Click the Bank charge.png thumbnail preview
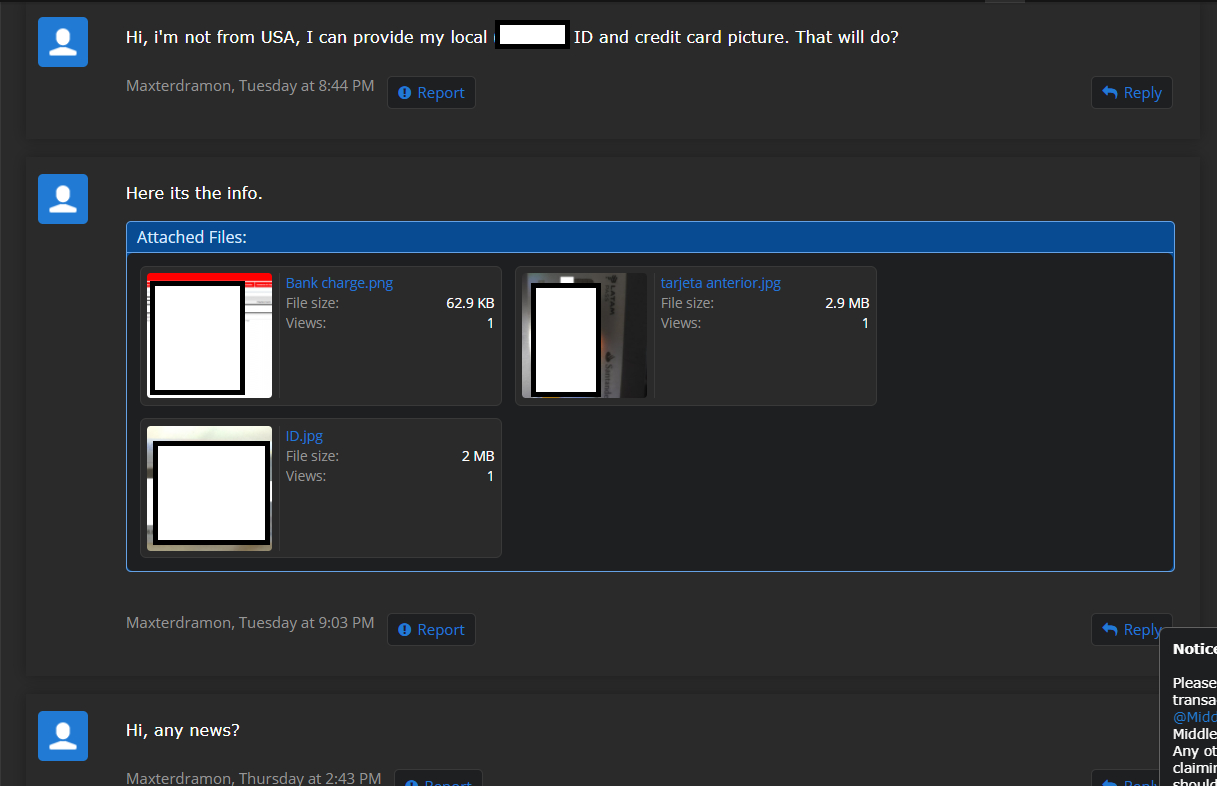1217x786 pixels. click(x=209, y=335)
